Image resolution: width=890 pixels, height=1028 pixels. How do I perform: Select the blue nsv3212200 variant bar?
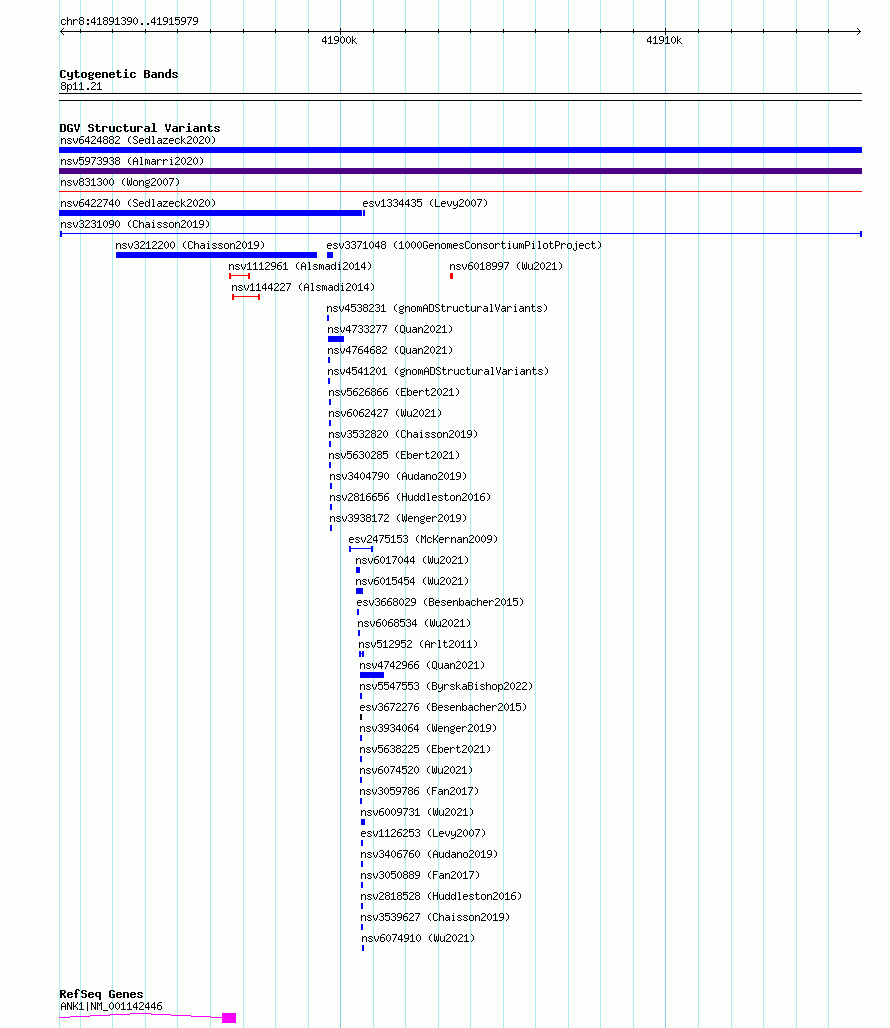click(216, 255)
